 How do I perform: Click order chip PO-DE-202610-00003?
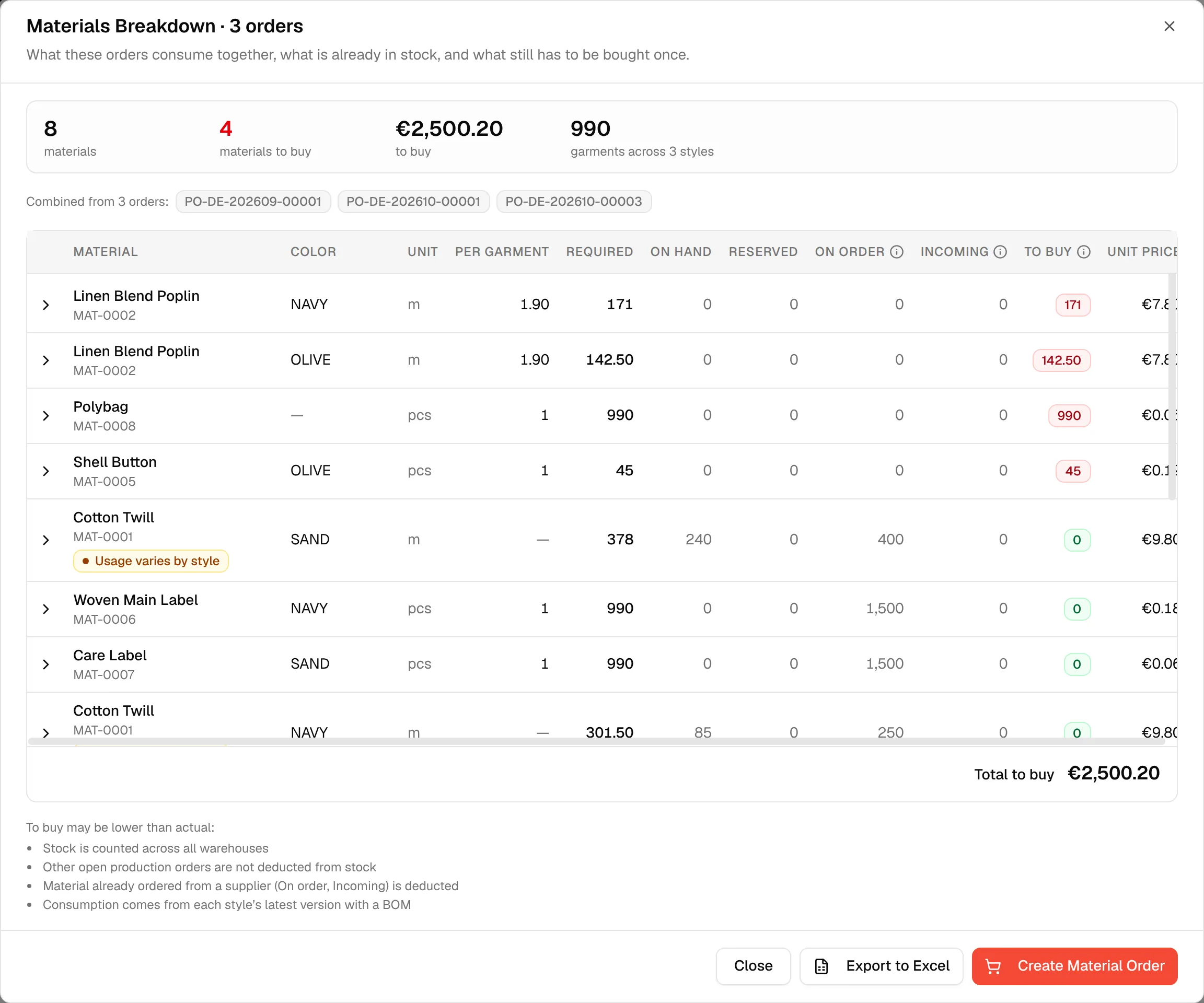click(x=573, y=202)
